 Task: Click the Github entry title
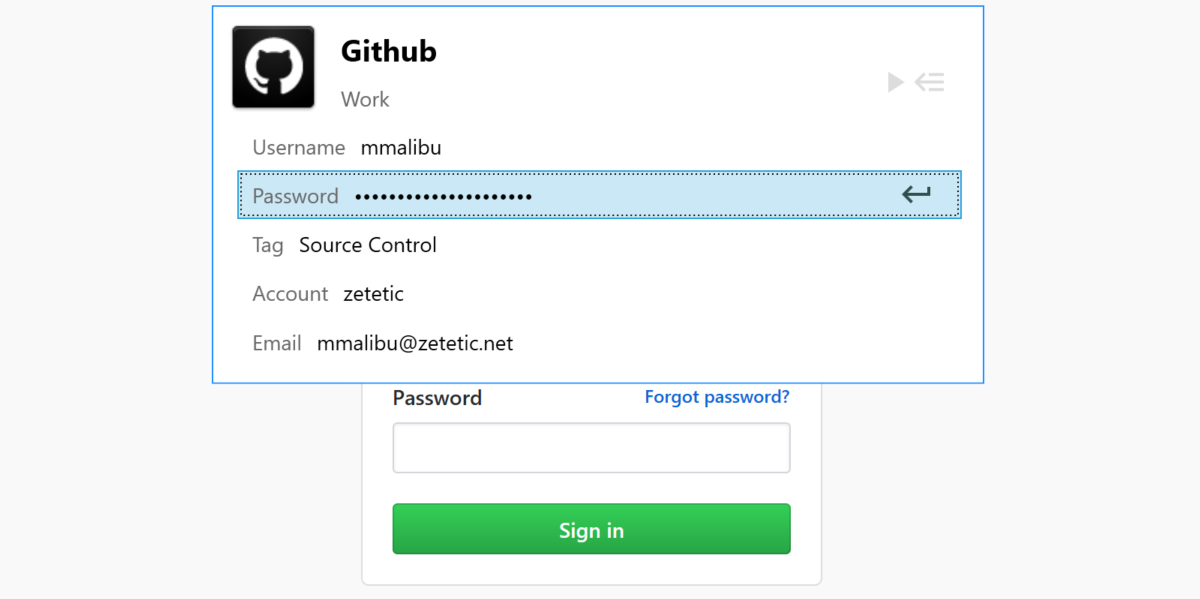click(389, 51)
